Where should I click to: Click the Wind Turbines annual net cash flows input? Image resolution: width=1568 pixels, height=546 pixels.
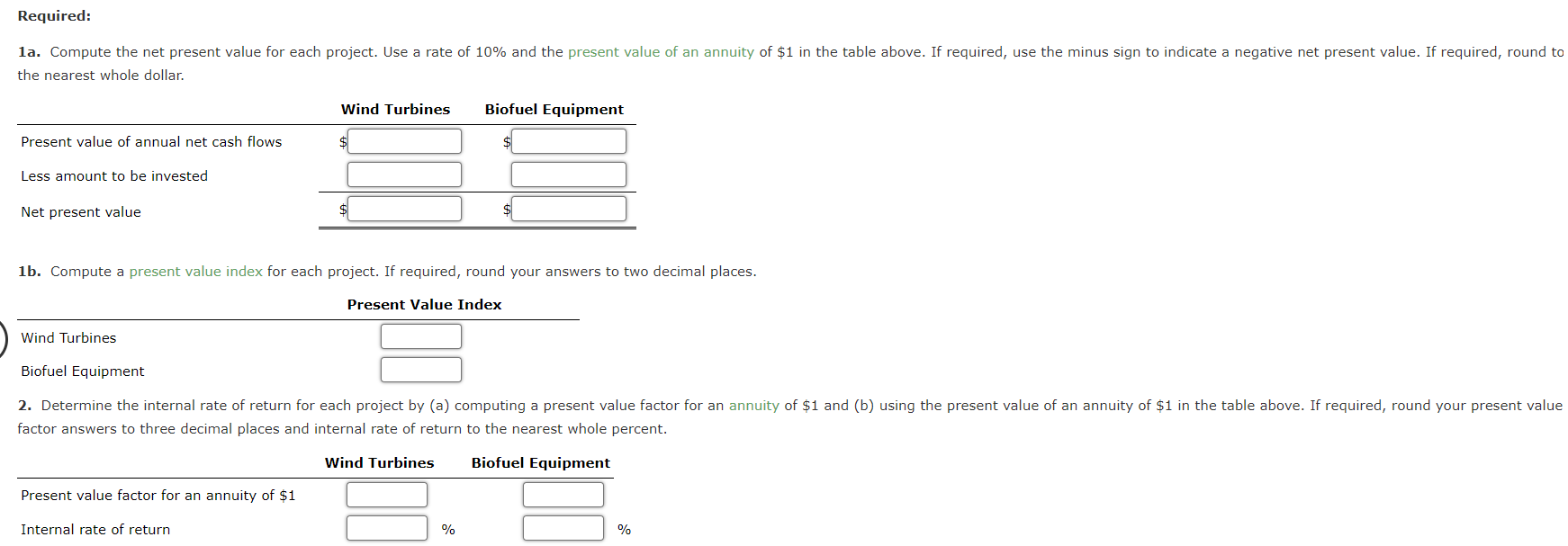click(403, 140)
